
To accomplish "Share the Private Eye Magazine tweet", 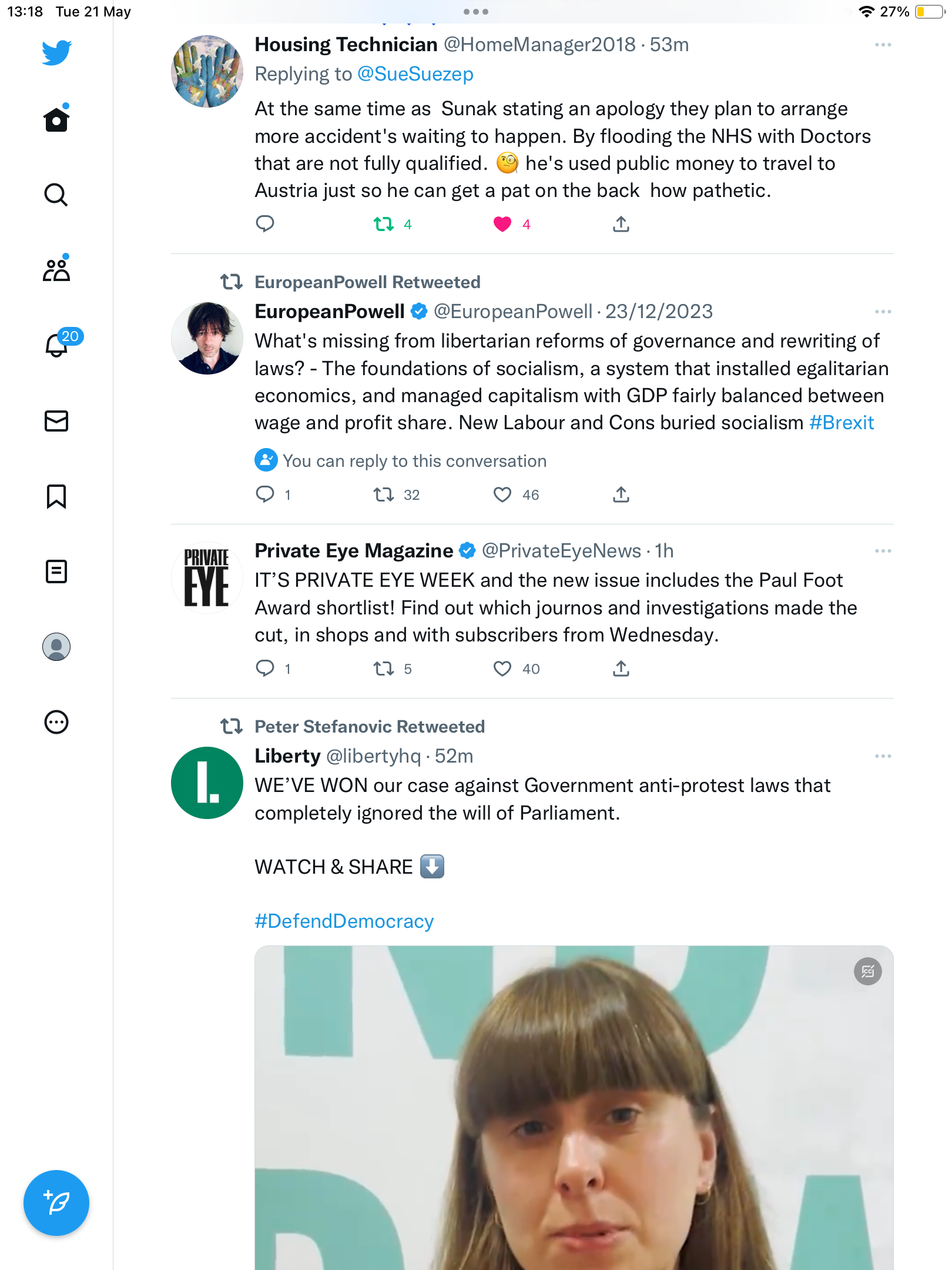I will tap(621, 669).
